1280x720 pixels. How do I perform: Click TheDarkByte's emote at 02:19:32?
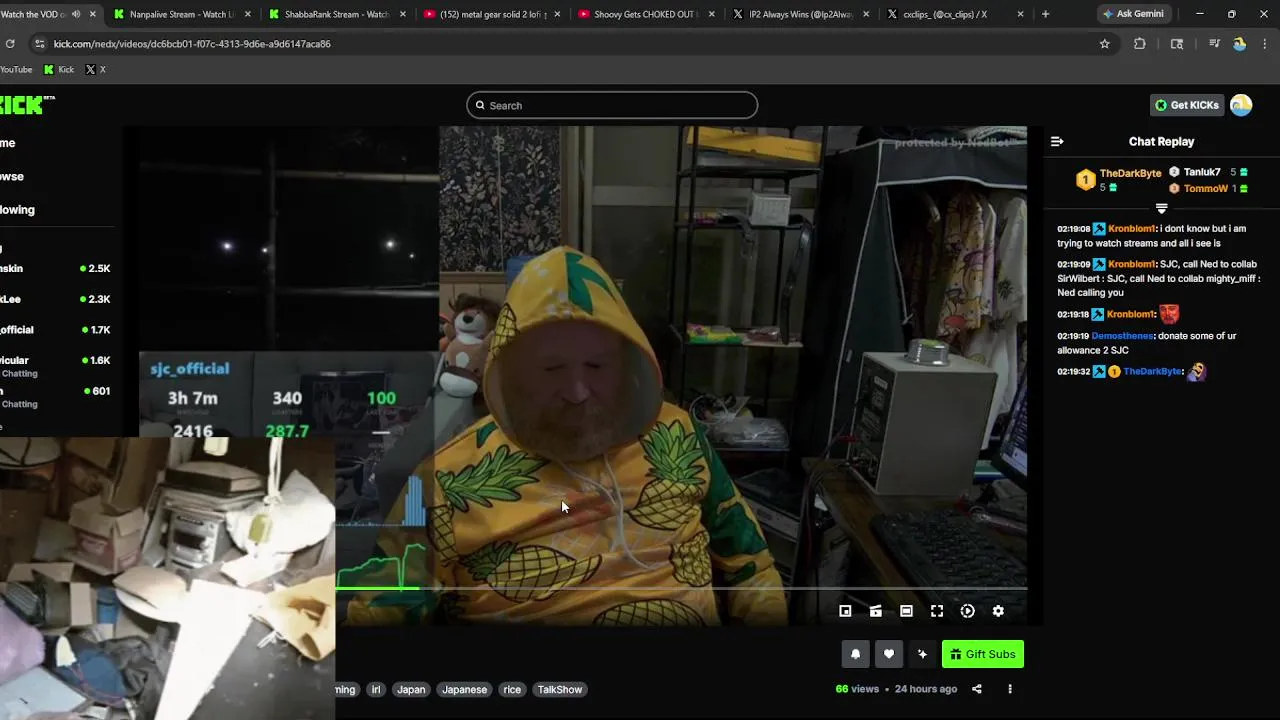pos(1196,372)
